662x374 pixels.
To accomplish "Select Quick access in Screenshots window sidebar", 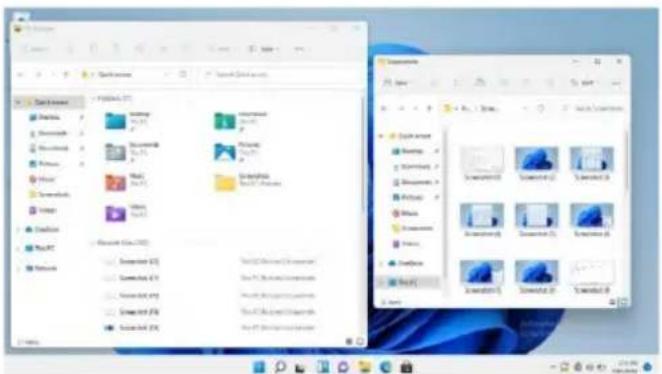I will (410, 136).
